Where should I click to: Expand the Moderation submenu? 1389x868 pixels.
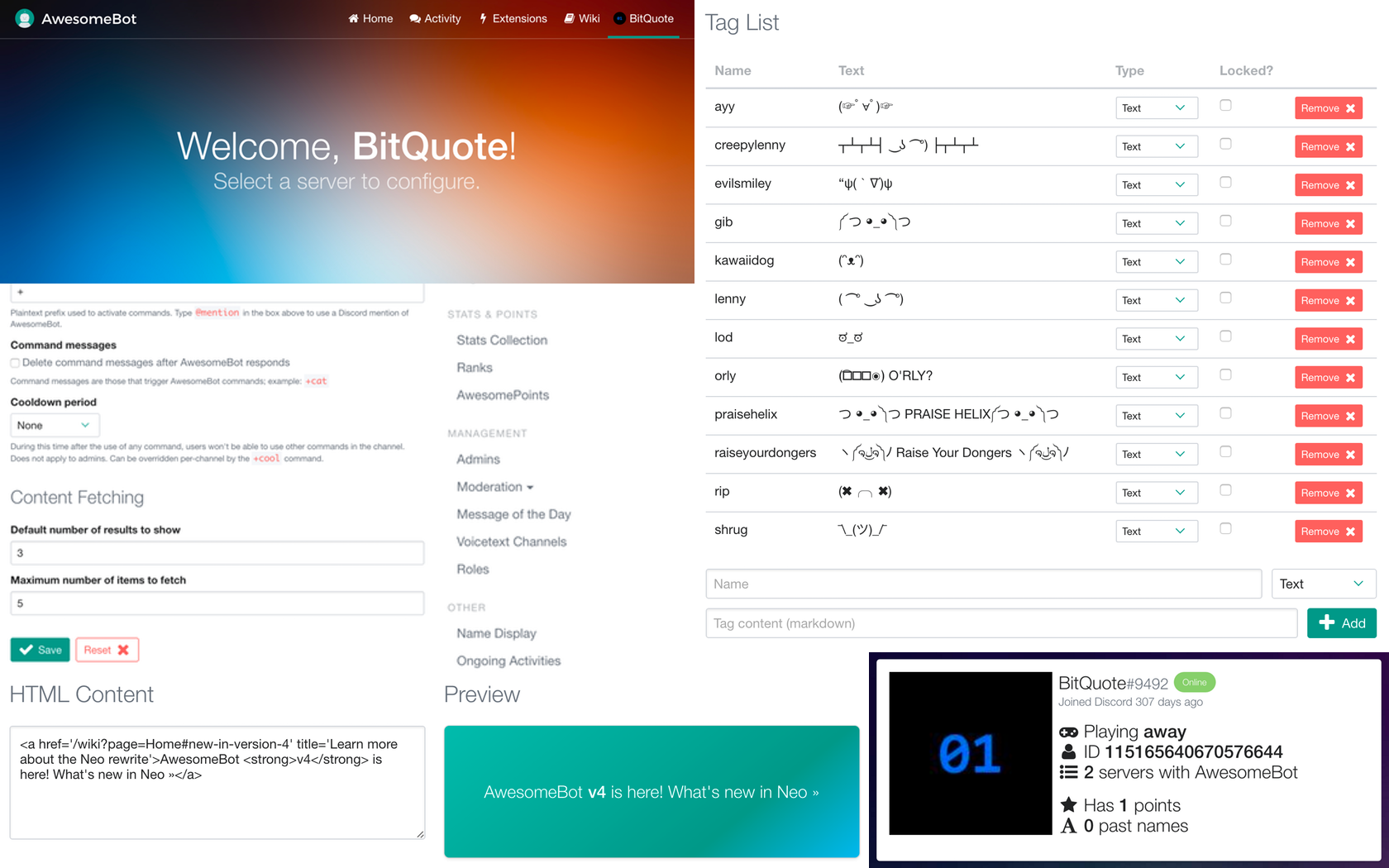tap(495, 487)
